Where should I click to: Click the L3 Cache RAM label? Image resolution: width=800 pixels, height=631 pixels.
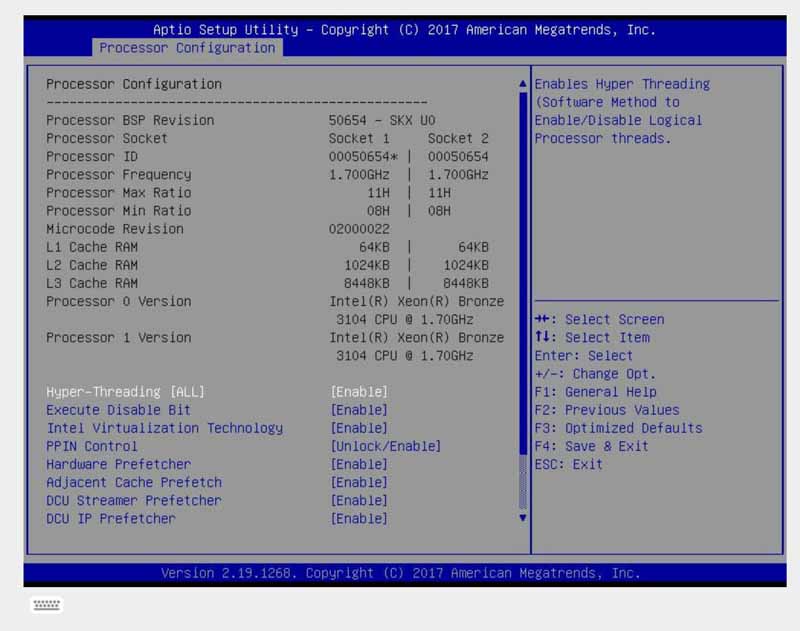[x=92, y=284]
